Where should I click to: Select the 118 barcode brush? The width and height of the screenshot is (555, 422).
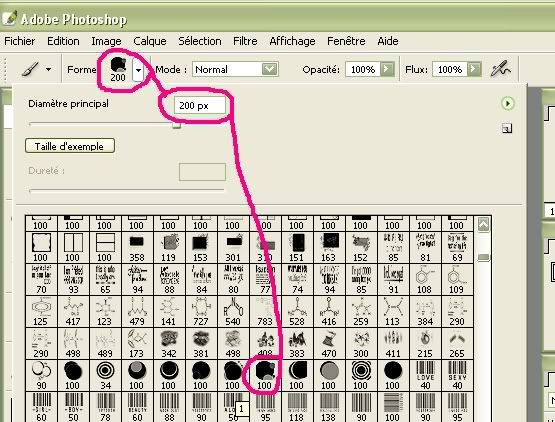click(x=297, y=407)
